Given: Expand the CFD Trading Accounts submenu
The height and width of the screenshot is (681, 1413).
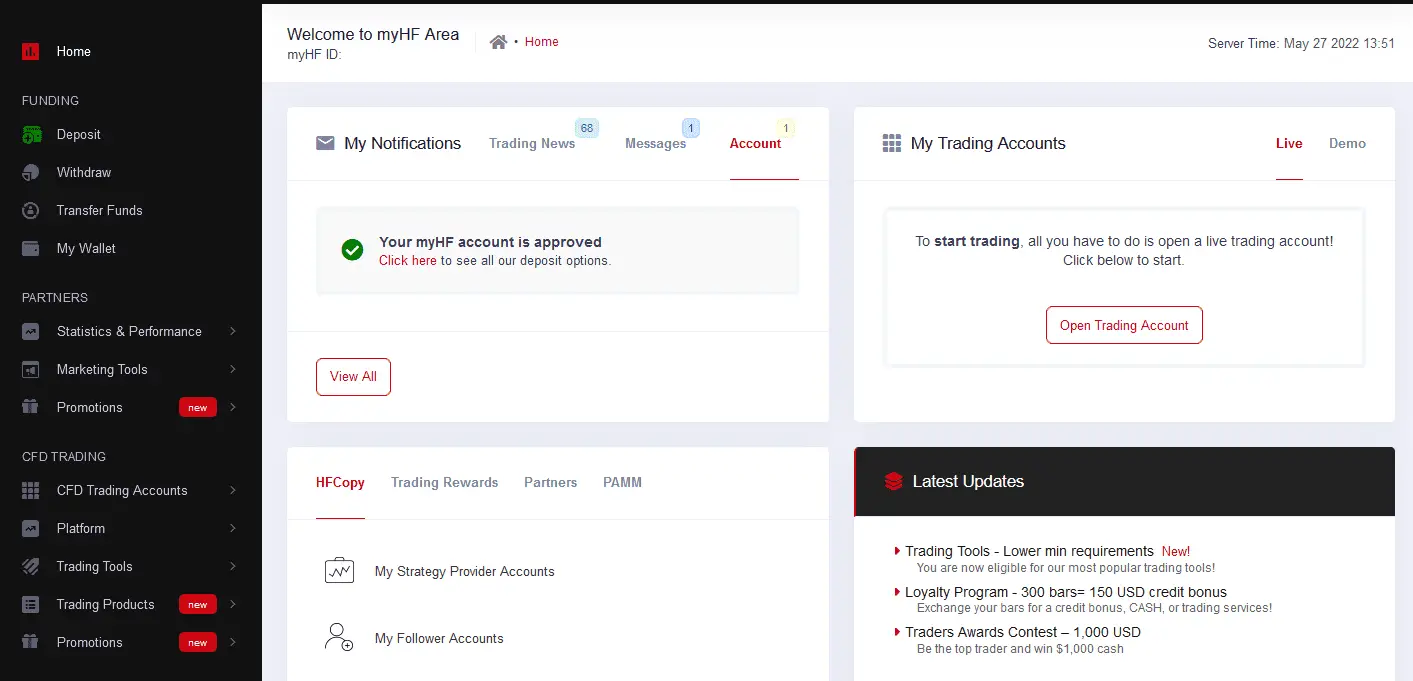Looking at the screenshot, I should [232, 491].
